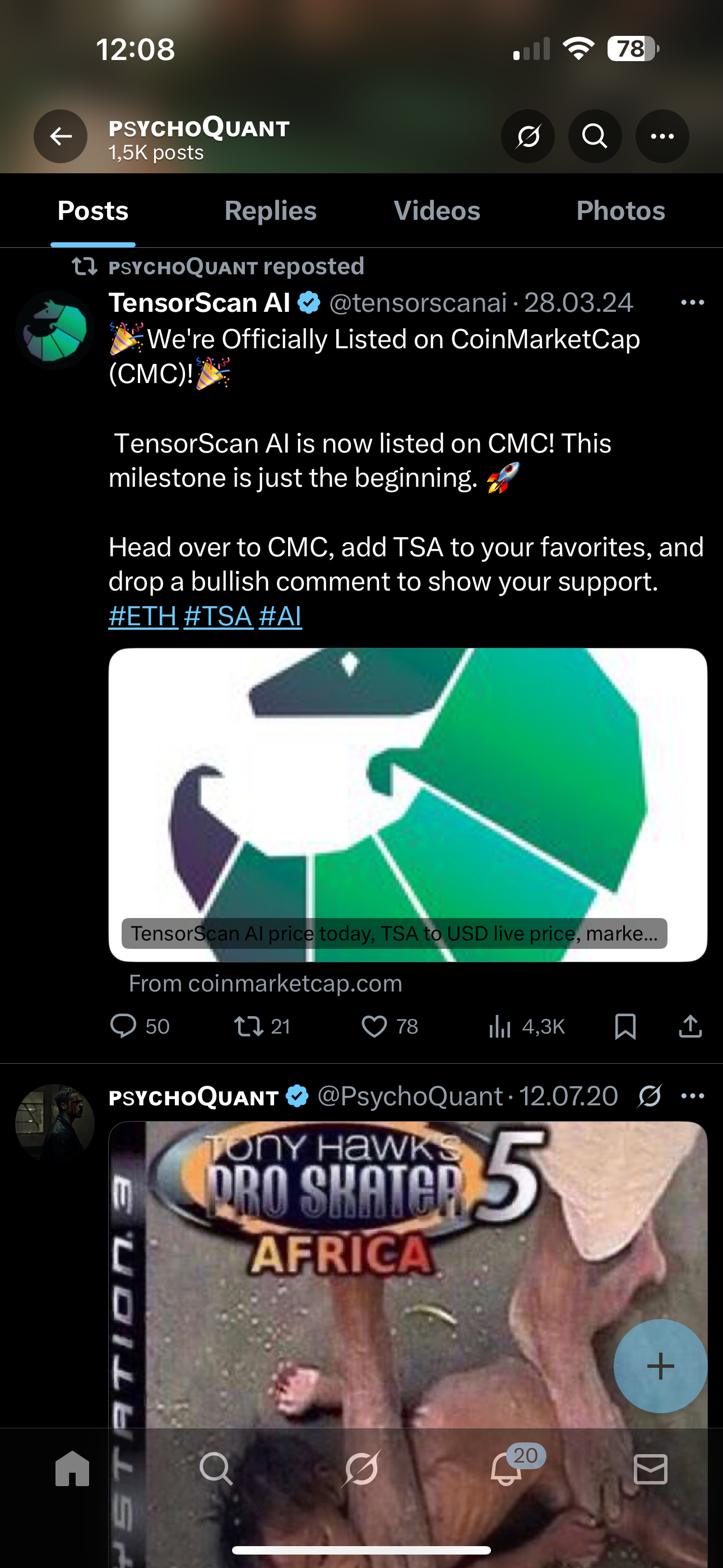Tap the back arrow button

61,136
